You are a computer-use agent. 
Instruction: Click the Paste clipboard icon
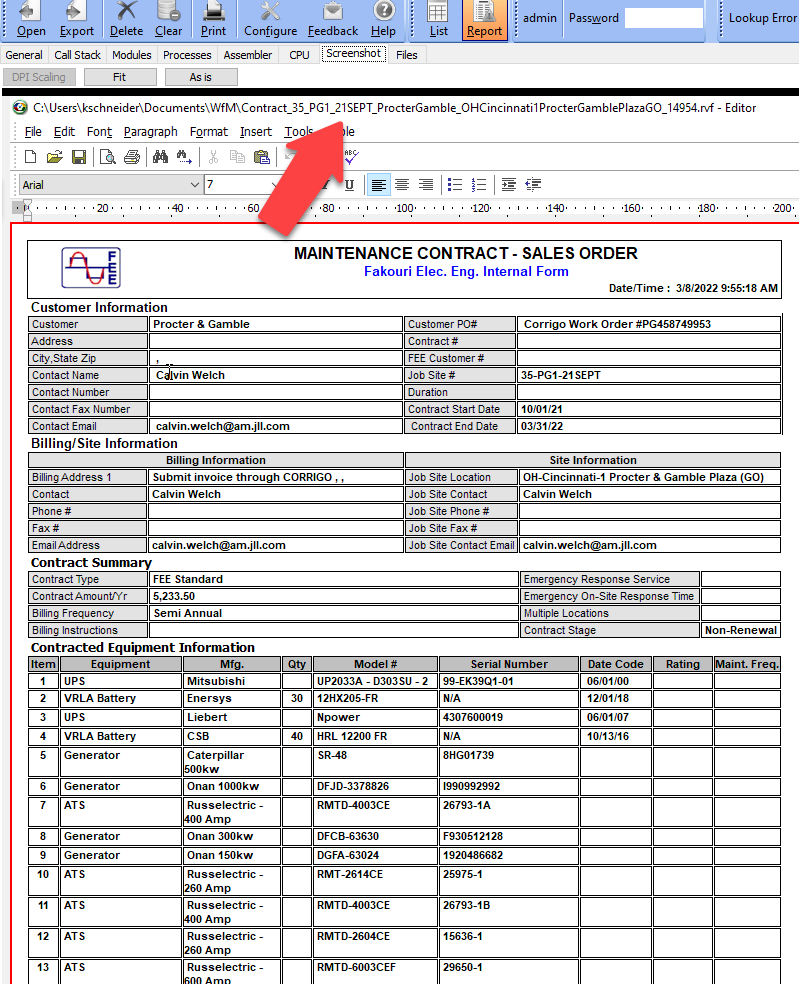[262, 157]
